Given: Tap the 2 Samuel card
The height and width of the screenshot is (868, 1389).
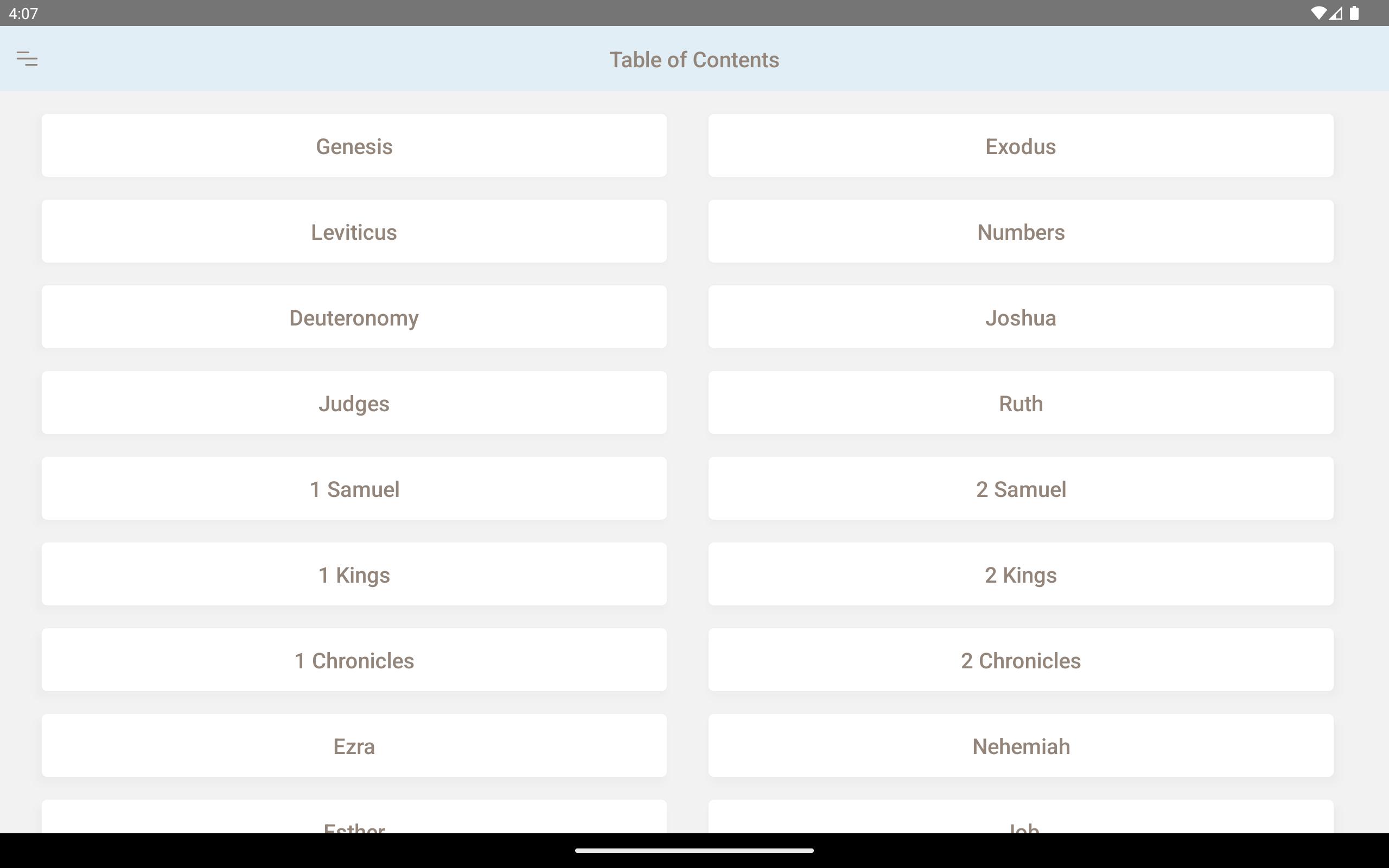Looking at the screenshot, I should [1021, 489].
